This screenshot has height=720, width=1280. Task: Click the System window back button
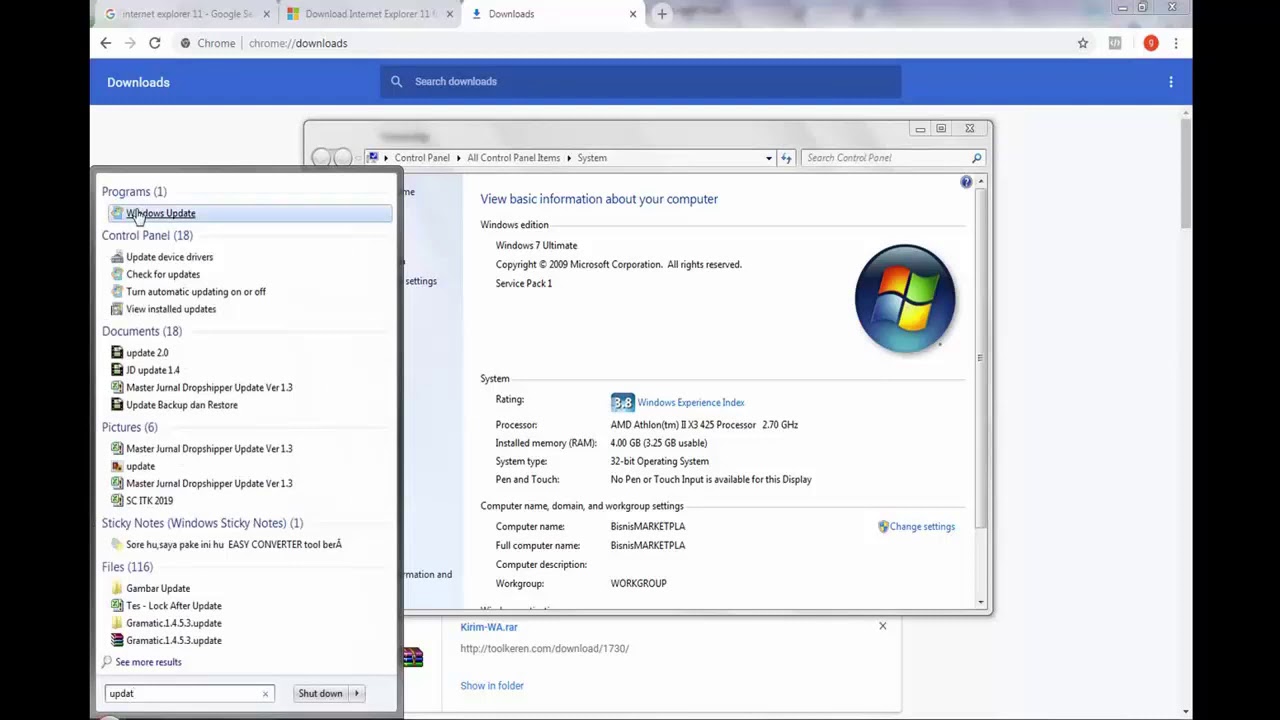coord(321,158)
